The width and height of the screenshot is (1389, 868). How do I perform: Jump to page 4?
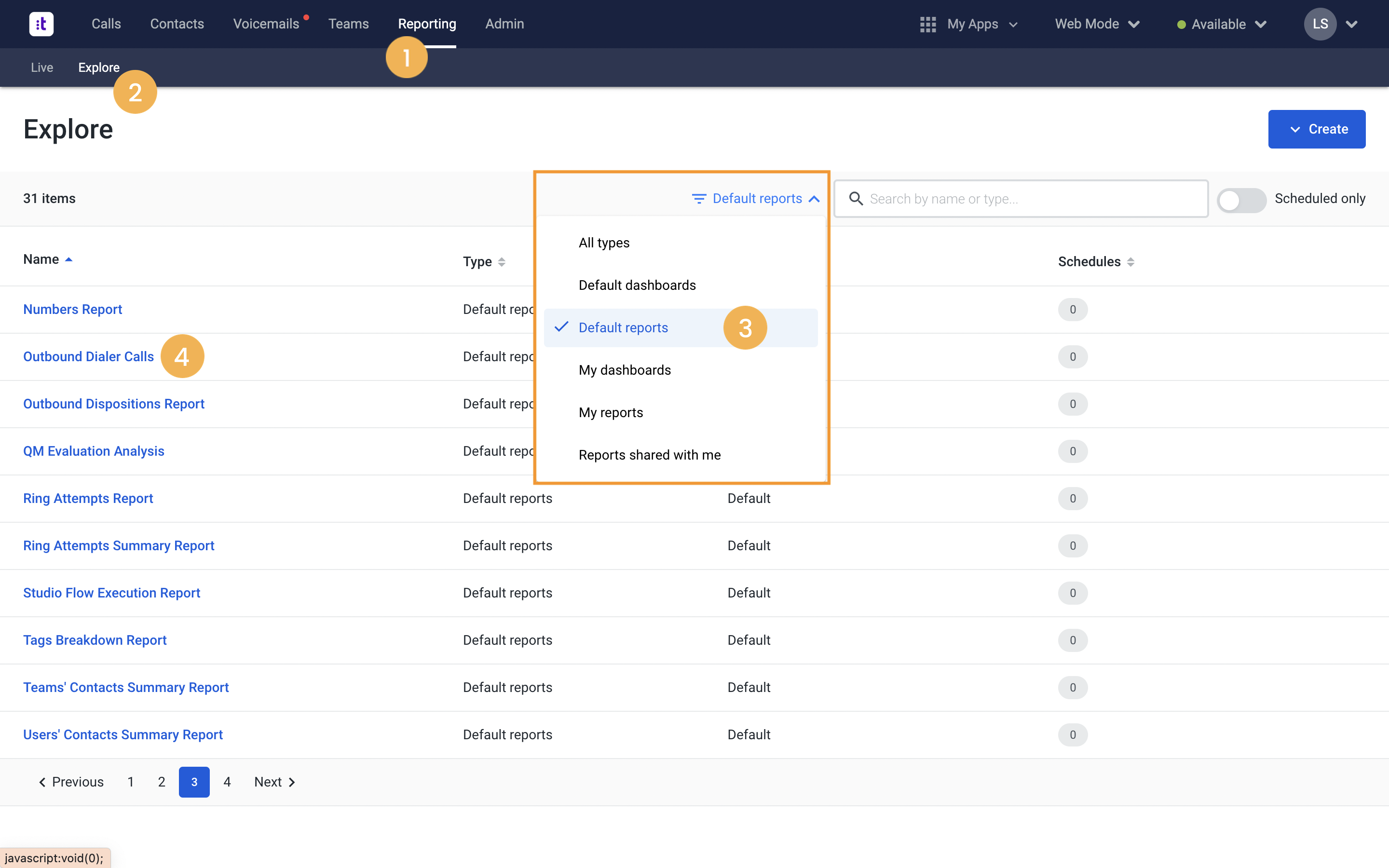227,782
